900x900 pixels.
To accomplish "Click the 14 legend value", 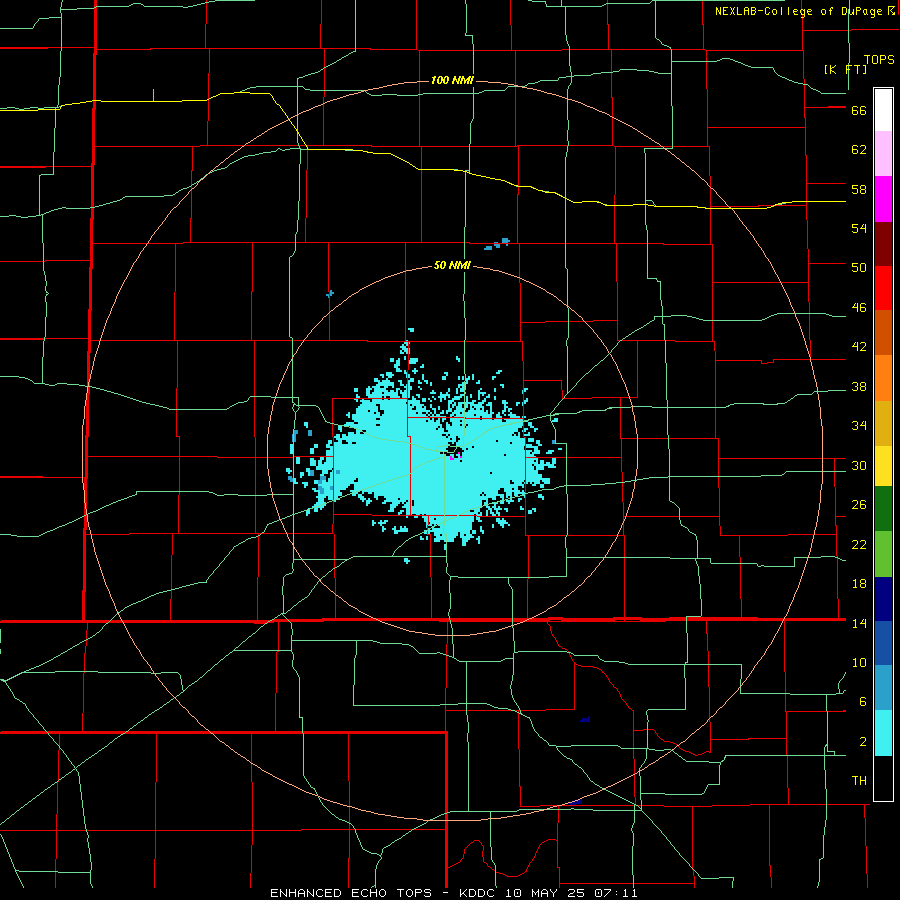I will pos(859,623).
